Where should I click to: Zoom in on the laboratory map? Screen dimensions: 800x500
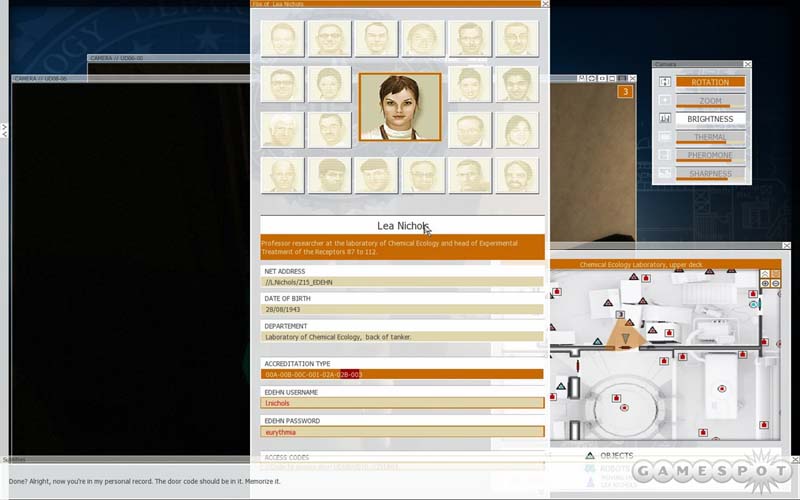[x=765, y=284]
